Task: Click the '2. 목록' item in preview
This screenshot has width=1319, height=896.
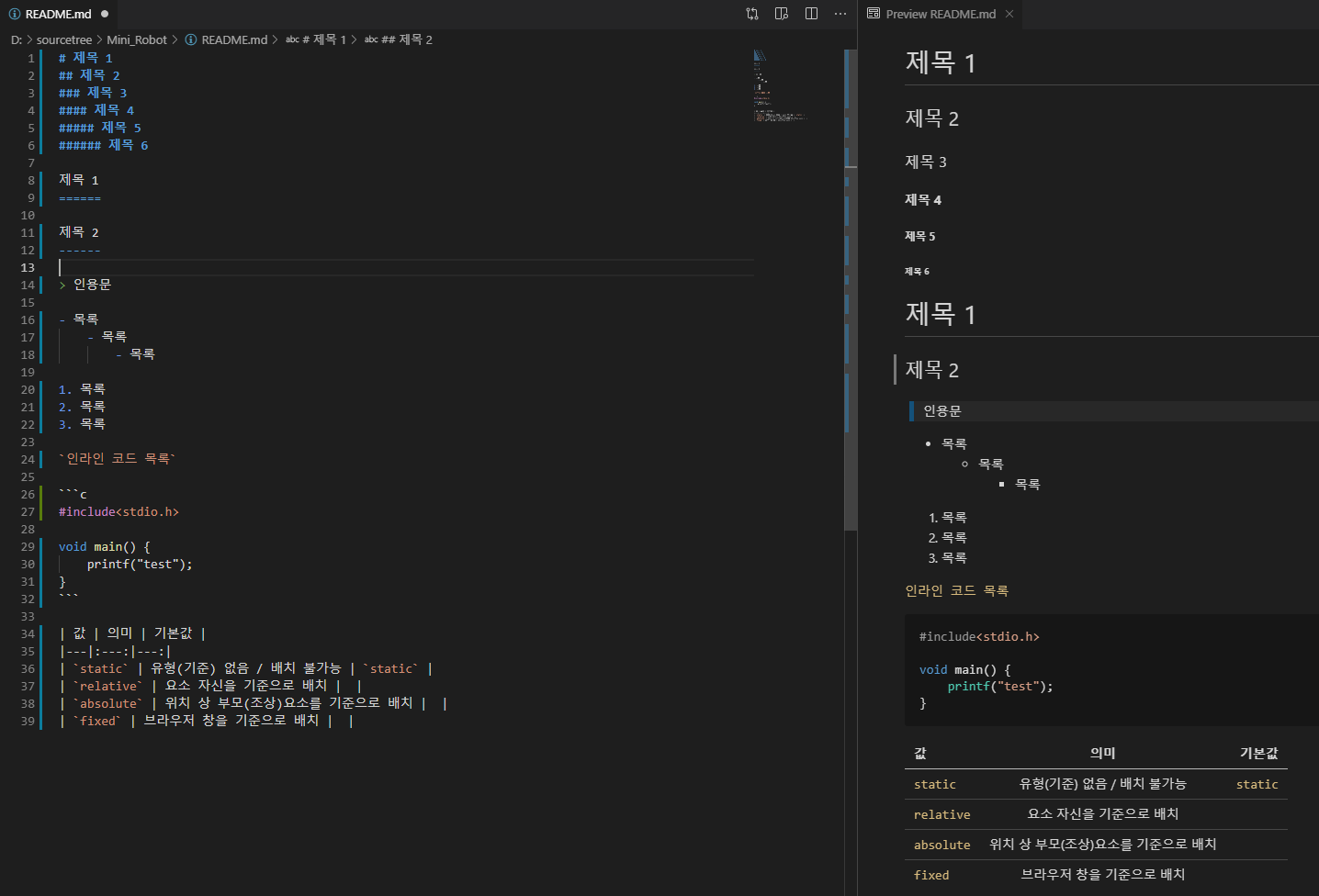Action: (947, 538)
